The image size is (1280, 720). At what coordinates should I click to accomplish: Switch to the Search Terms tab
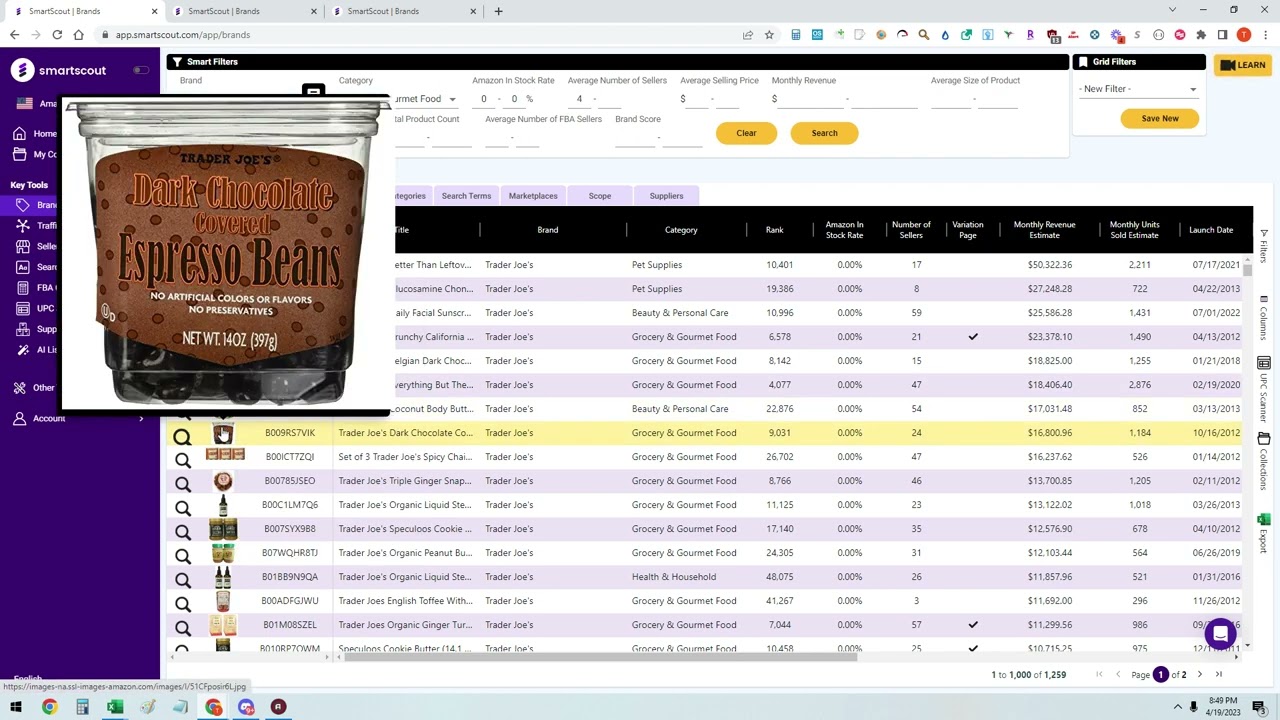pos(466,196)
